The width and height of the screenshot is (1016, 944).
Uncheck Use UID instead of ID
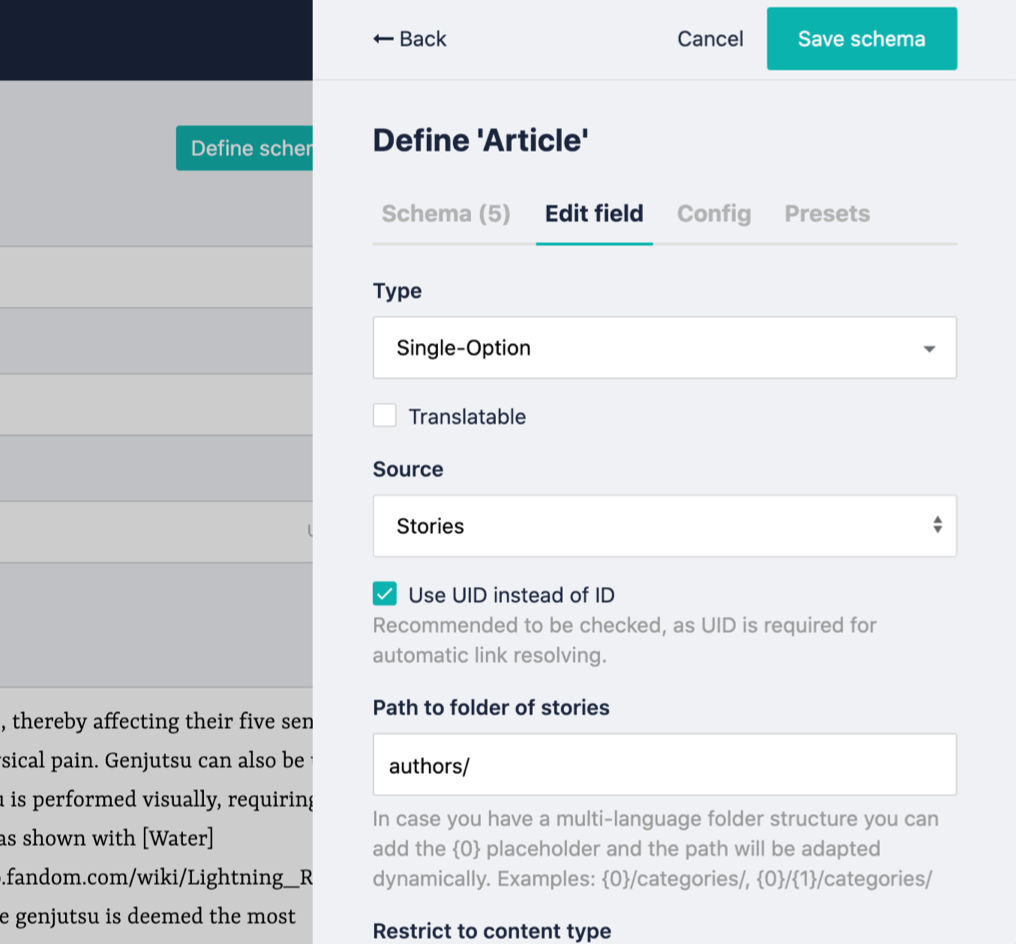(385, 594)
